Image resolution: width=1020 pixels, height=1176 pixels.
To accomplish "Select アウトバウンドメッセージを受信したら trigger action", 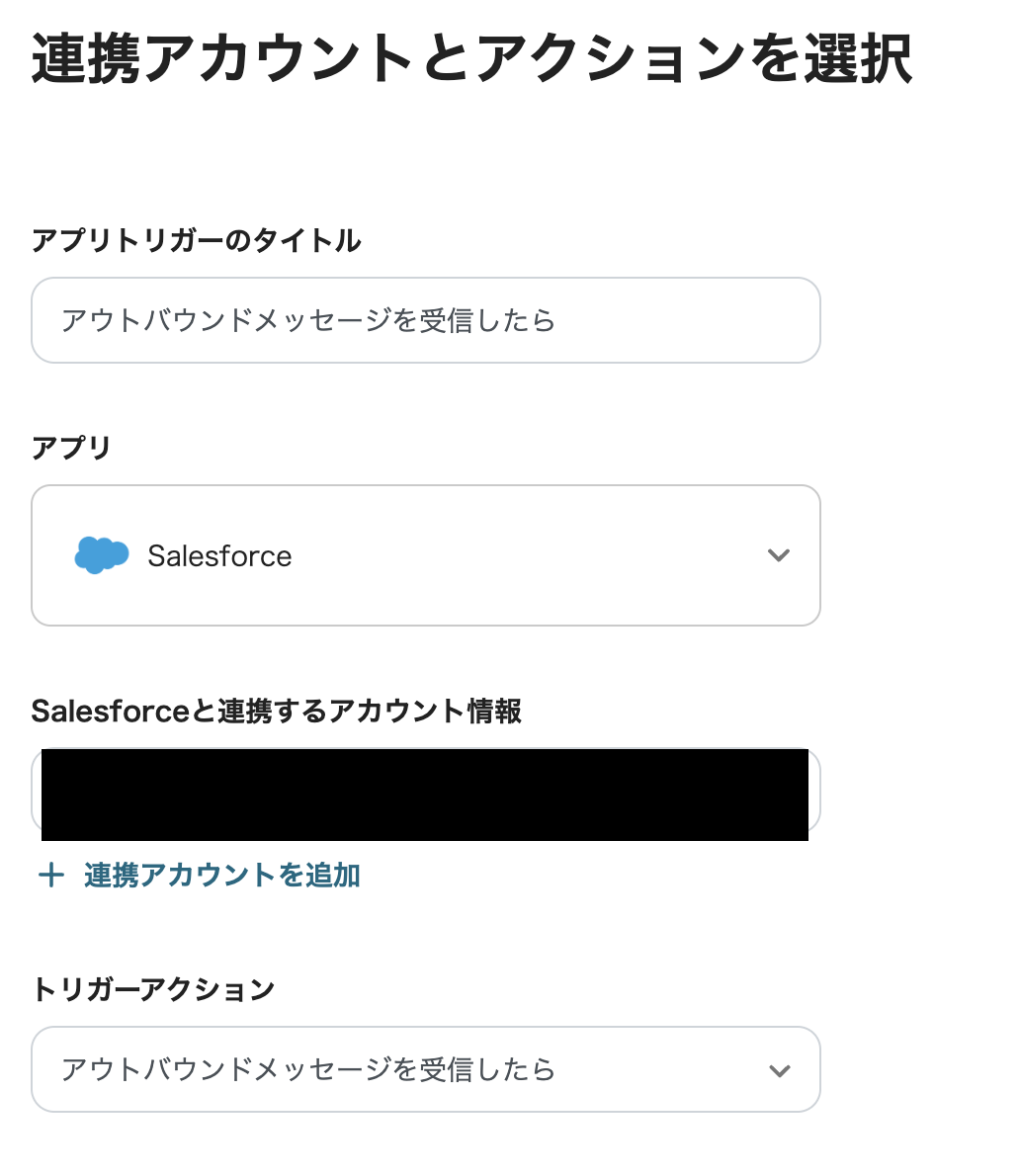I will pyautogui.click(x=425, y=1069).
